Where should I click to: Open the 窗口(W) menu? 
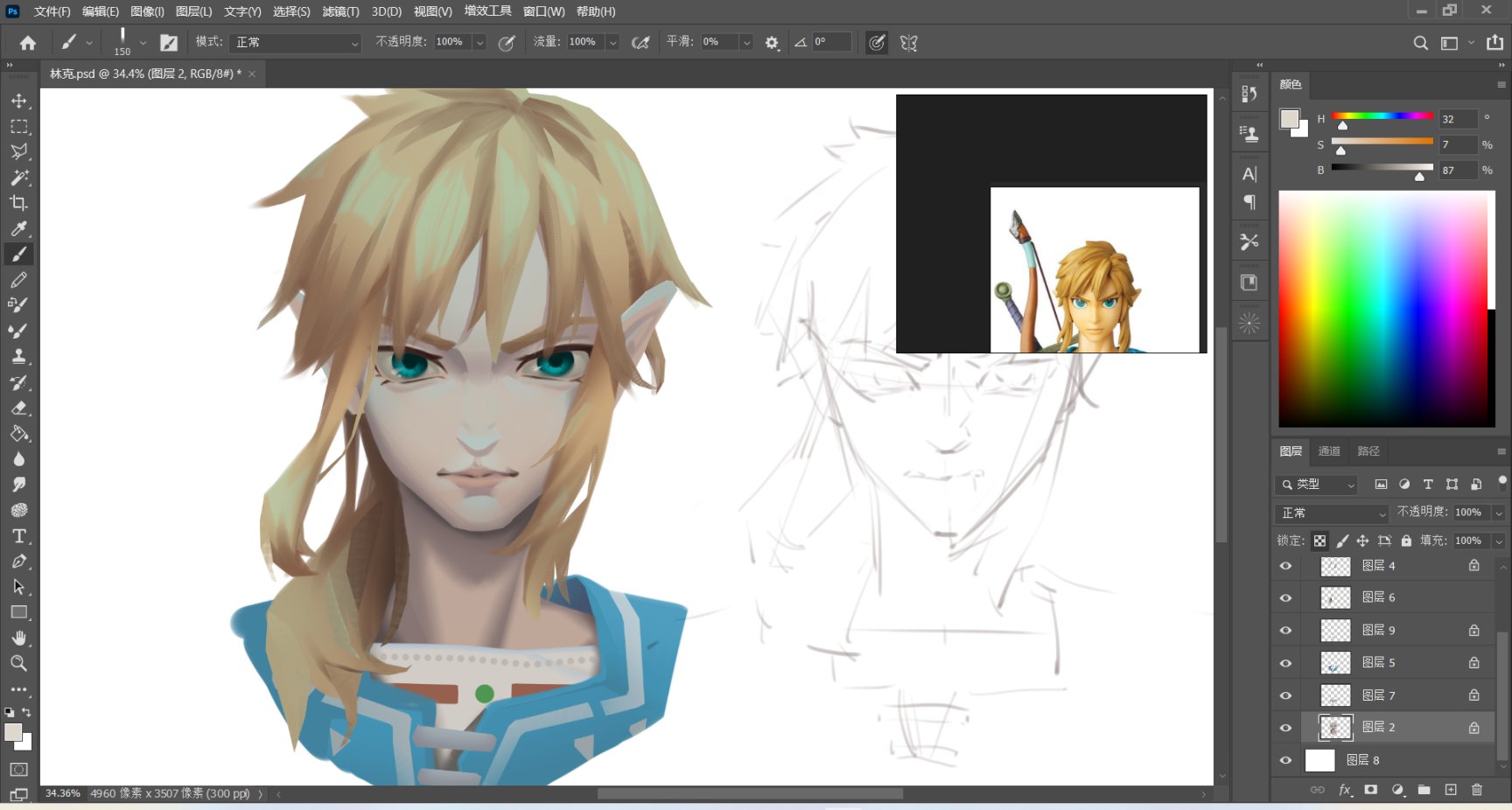click(543, 11)
